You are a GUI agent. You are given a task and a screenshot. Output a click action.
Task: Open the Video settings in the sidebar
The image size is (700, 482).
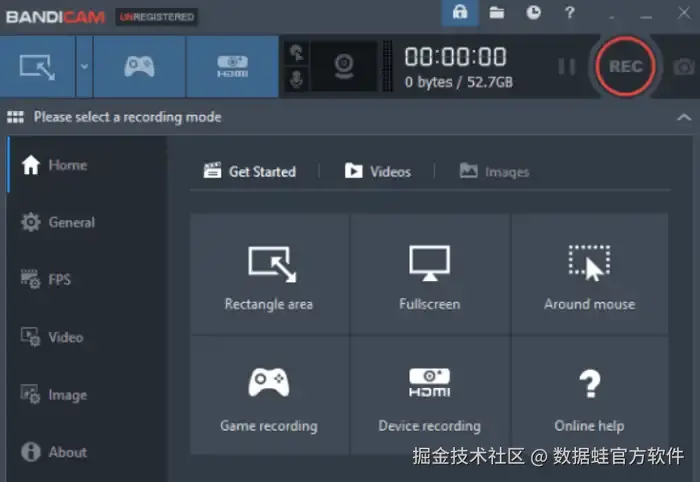click(x=87, y=337)
